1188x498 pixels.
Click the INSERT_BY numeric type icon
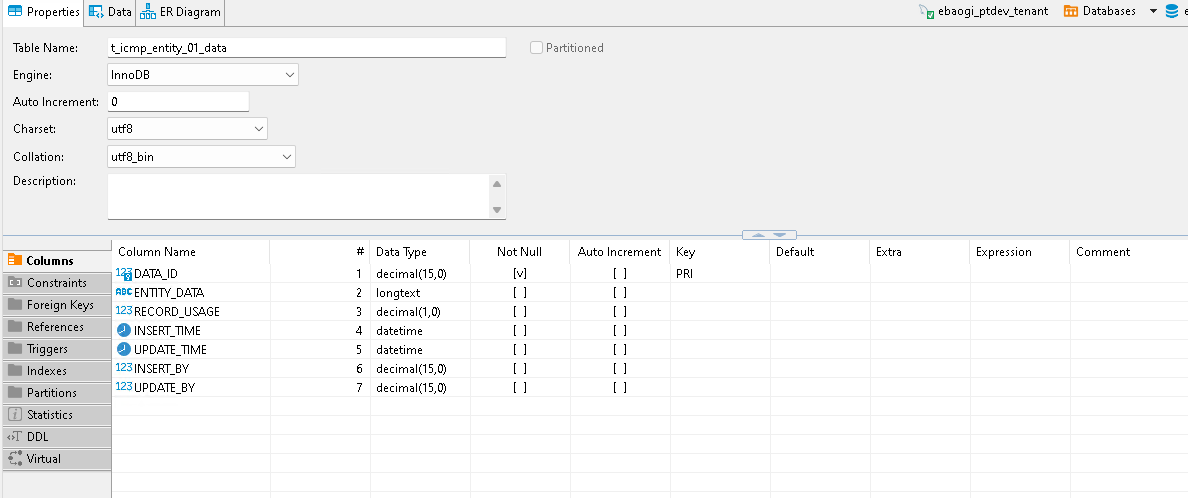124,368
